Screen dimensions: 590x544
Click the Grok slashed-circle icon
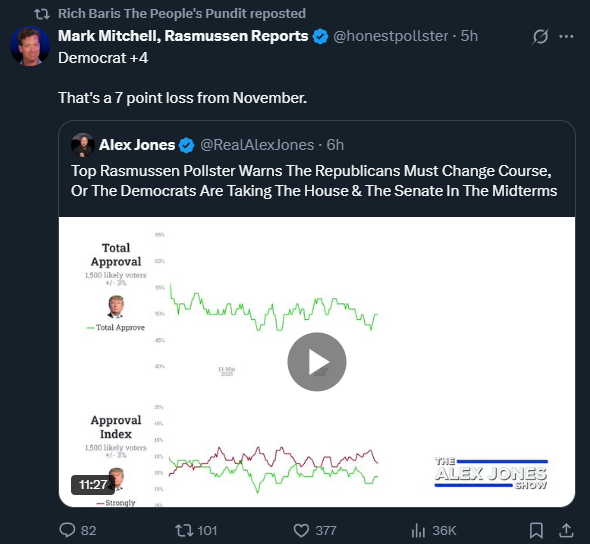tap(540, 36)
